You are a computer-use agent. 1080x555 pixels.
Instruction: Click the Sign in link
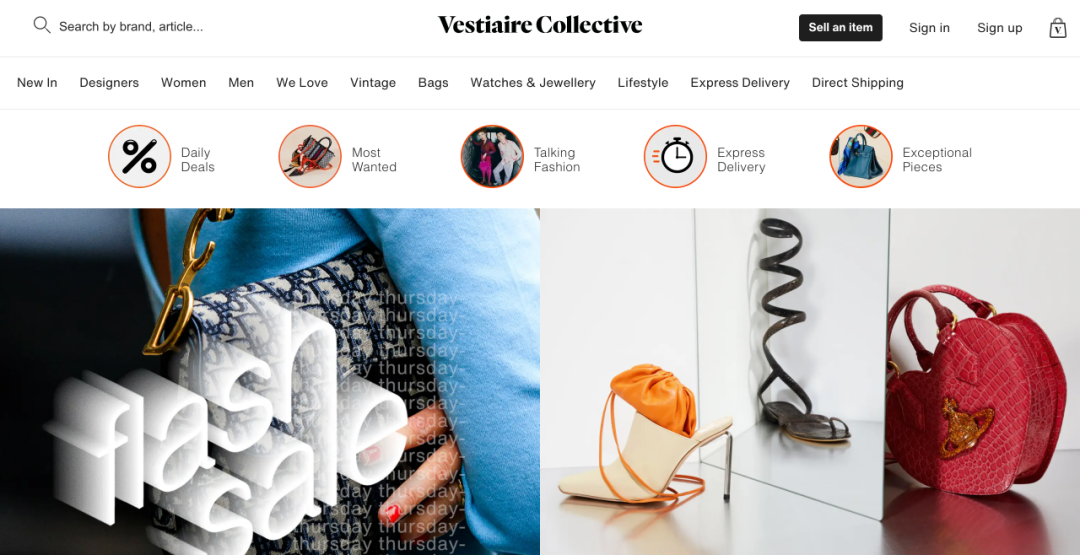[x=929, y=28]
